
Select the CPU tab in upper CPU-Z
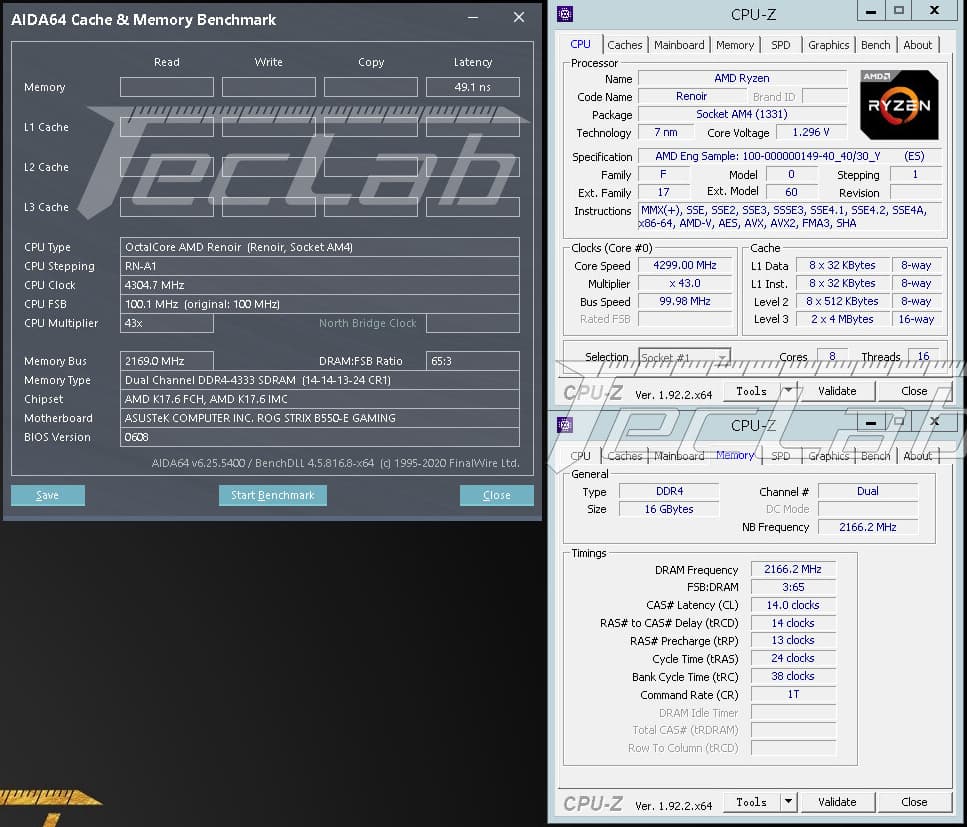click(x=580, y=44)
